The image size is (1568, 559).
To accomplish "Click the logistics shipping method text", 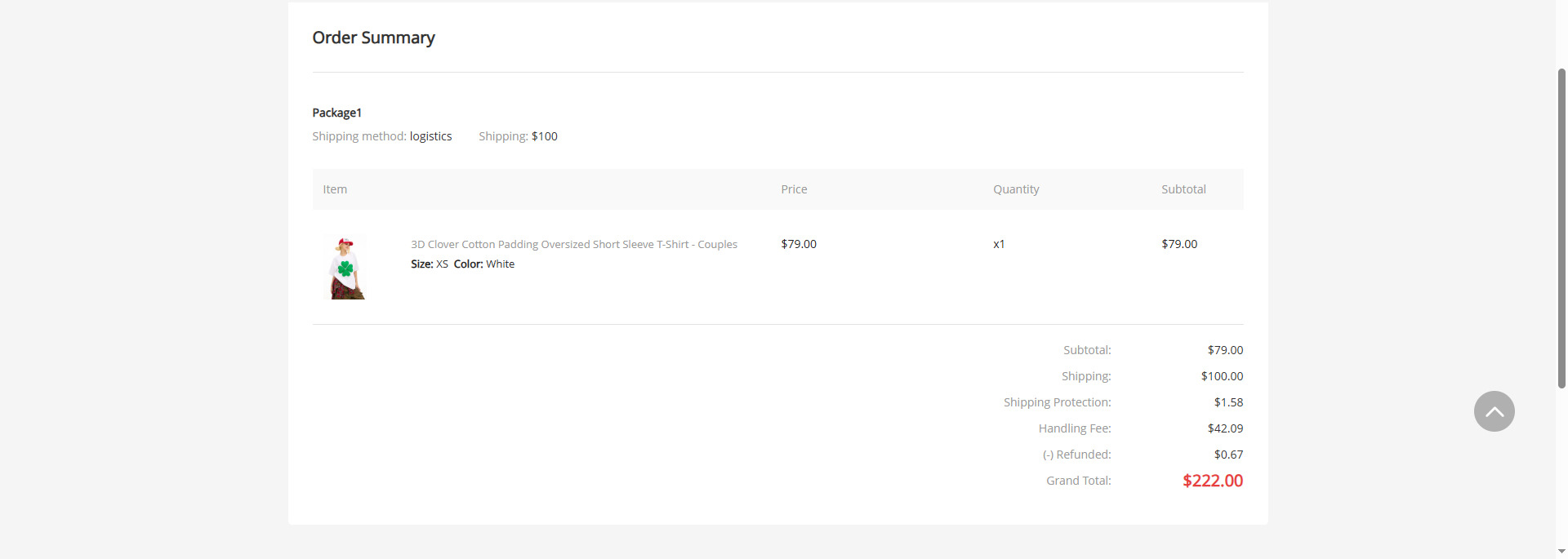I will 430,136.
